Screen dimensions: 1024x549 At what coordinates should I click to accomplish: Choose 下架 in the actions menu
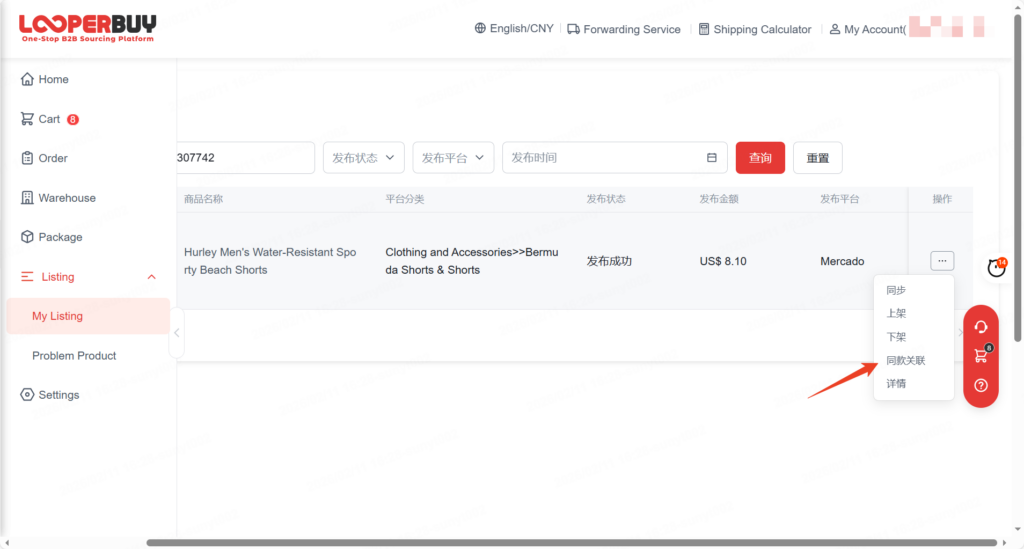[896, 337]
